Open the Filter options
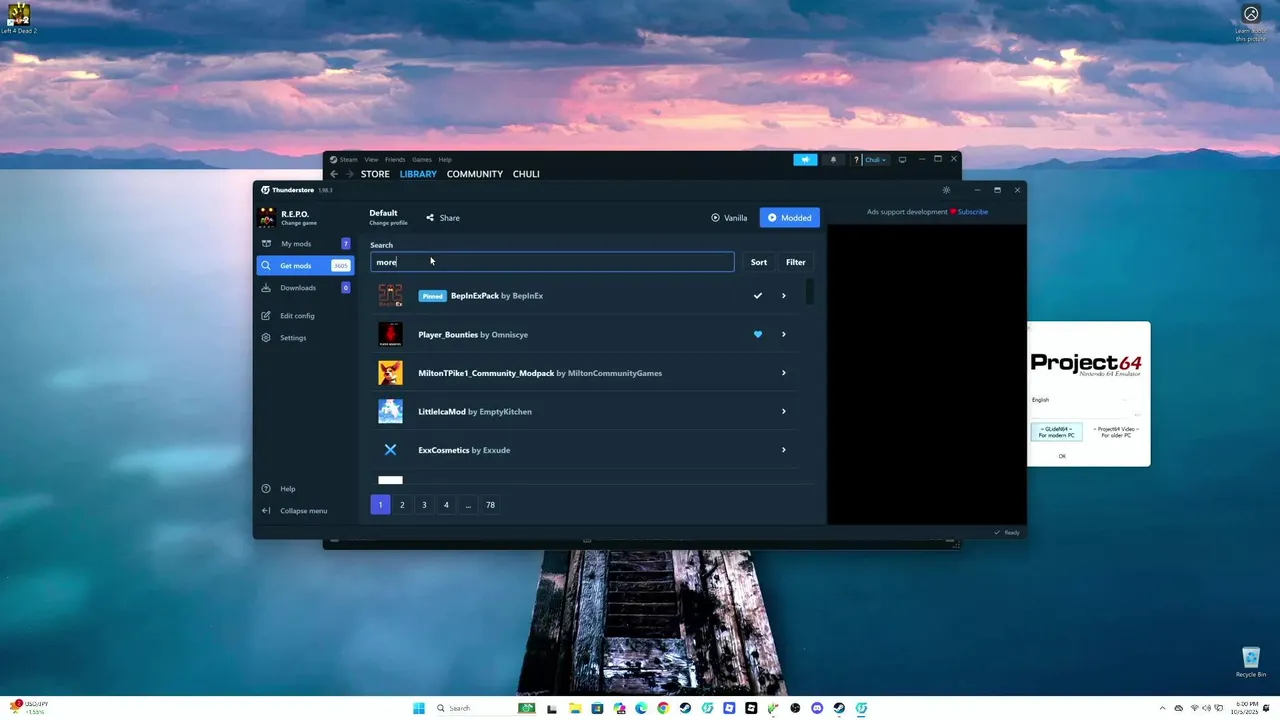The image size is (1280, 720). tap(796, 262)
